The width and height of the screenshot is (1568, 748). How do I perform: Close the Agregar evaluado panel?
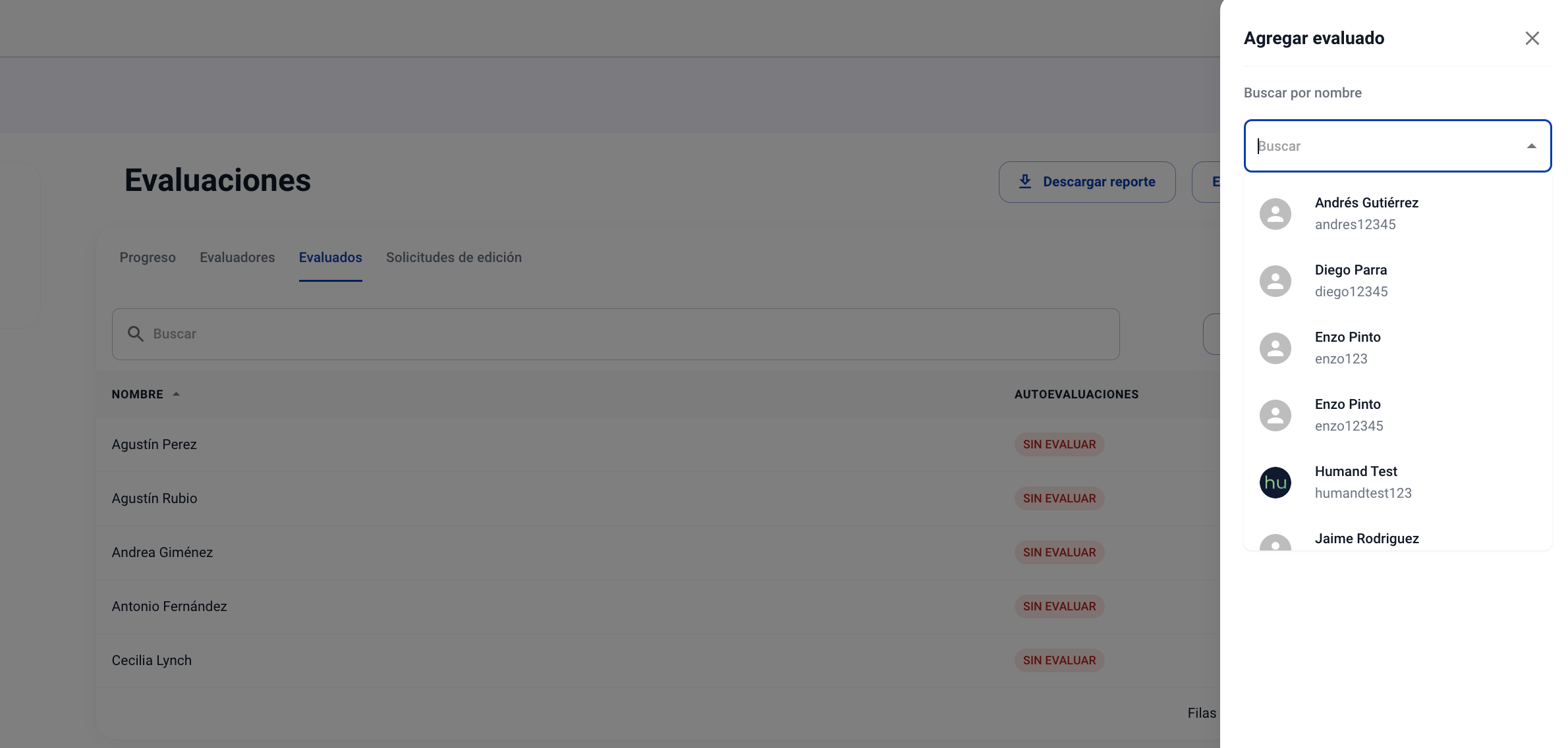[x=1532, y=38]
